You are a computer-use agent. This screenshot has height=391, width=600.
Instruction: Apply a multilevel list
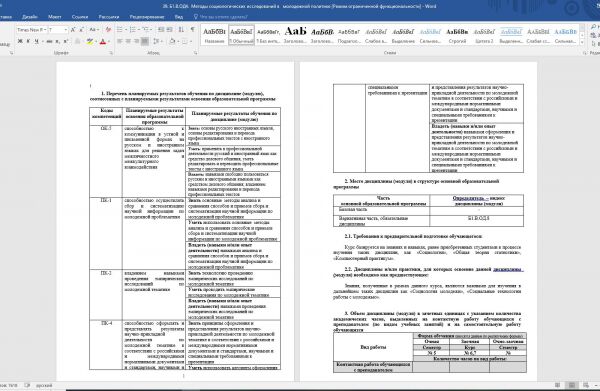[x=146, y=29]
